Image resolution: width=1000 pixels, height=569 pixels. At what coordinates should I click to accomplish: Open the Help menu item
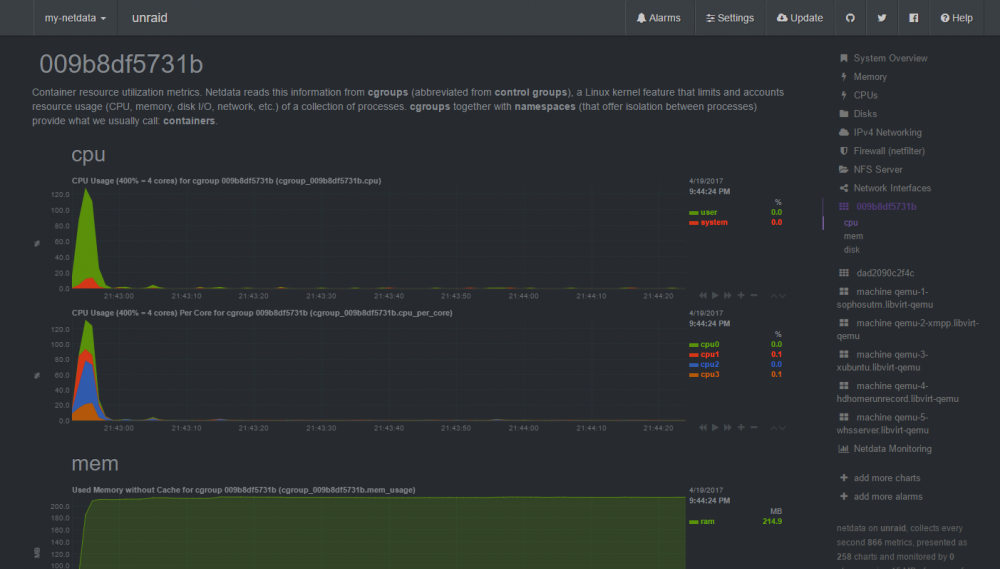tap(956, 18)
